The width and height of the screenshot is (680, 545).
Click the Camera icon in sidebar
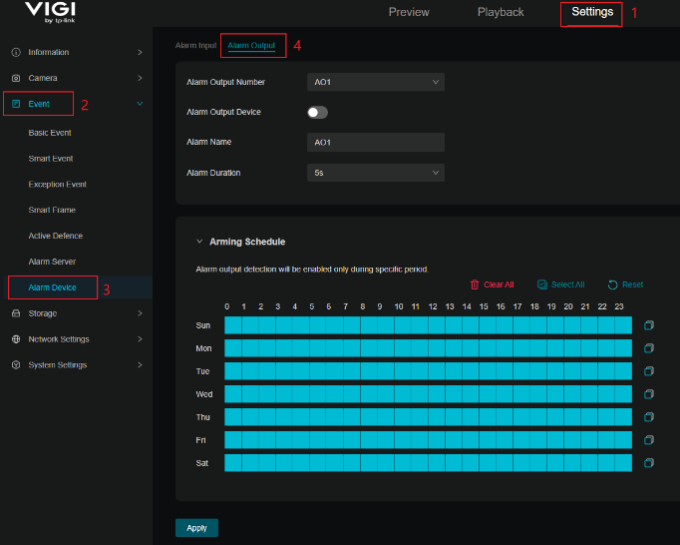[16, 78]
